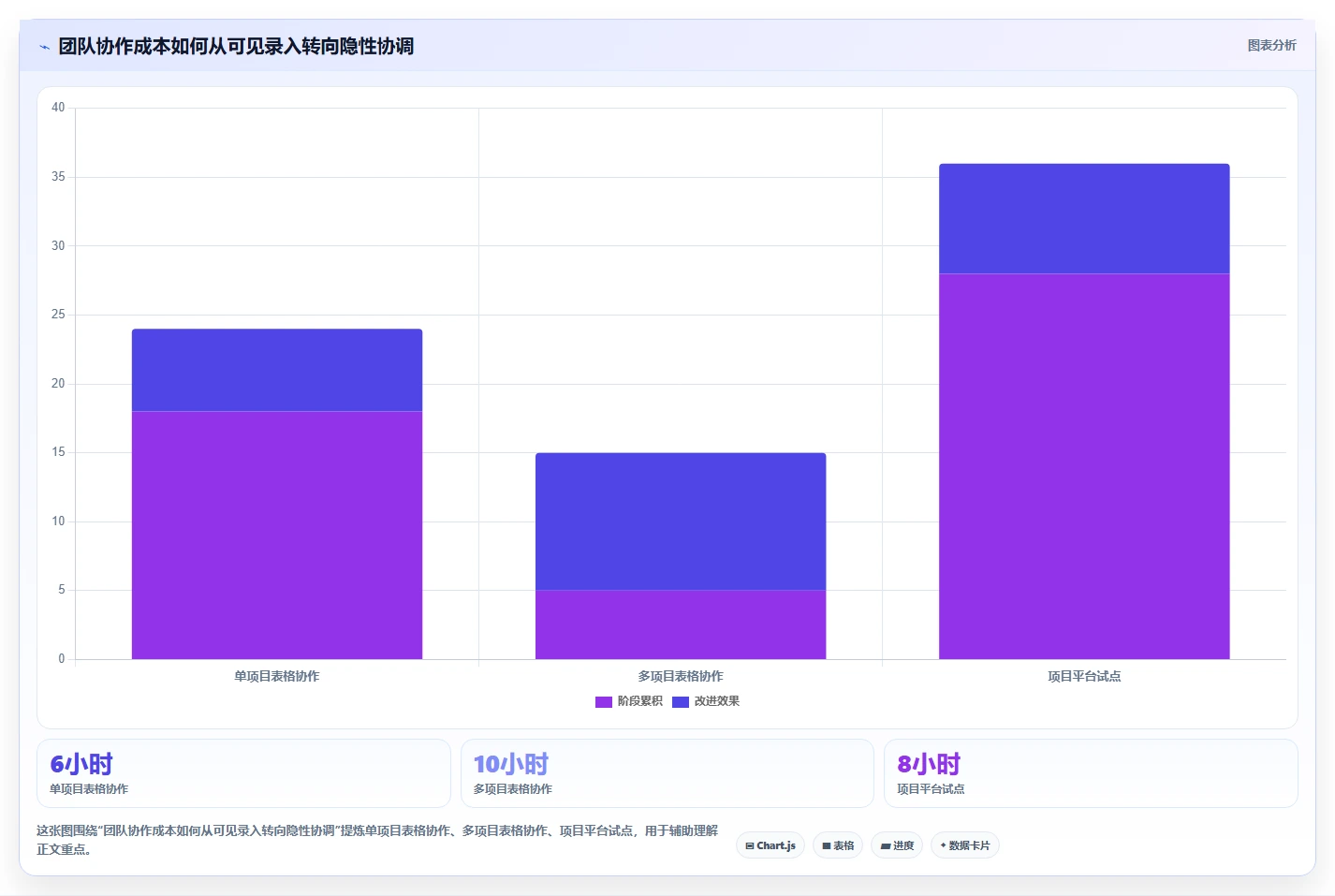Click the 图表分析 label in the header
Viewport: 1335px width, 896px height.
click(x=1271, y=45)
